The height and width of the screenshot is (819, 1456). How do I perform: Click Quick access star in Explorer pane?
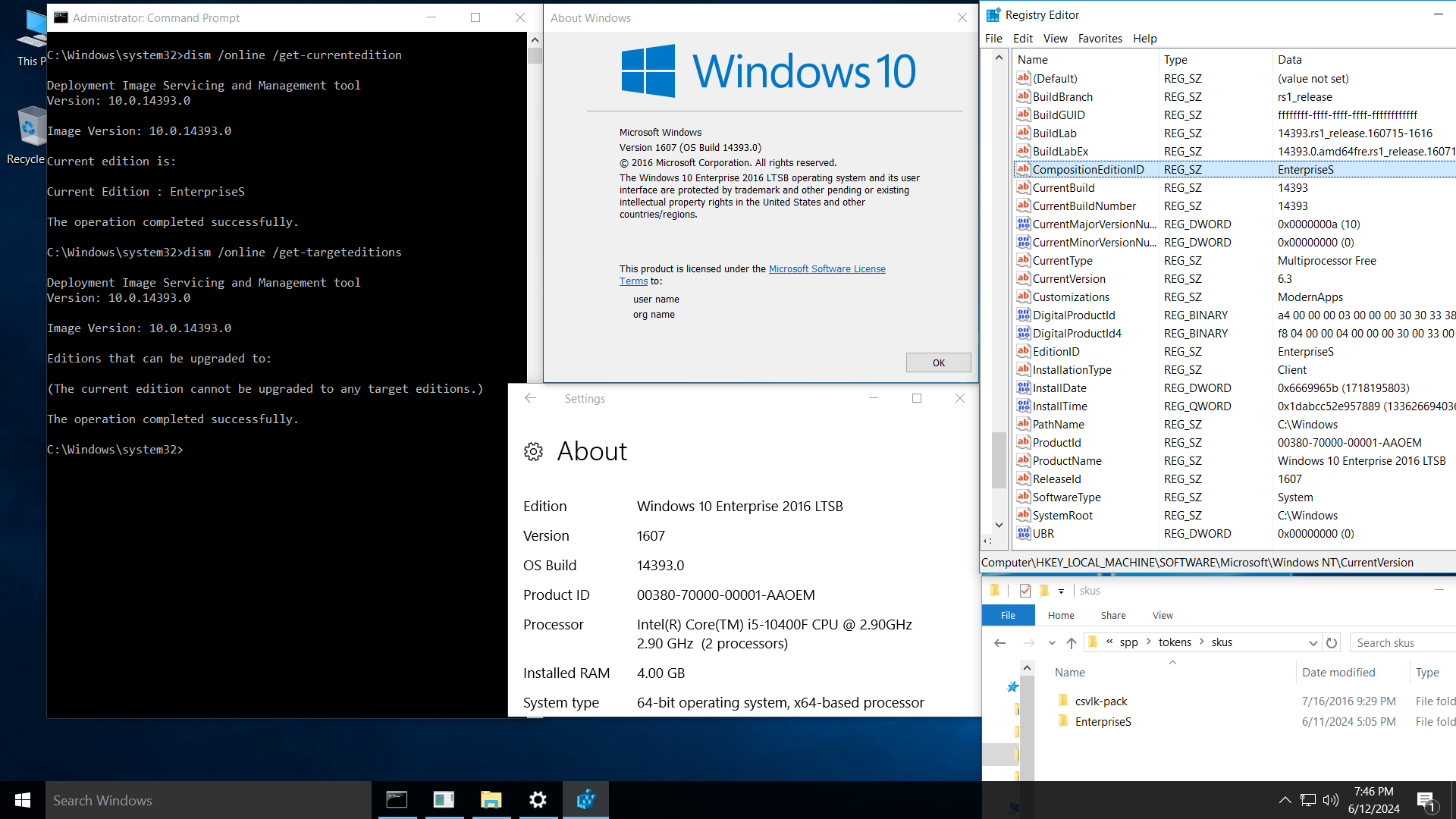(1012, 687)
